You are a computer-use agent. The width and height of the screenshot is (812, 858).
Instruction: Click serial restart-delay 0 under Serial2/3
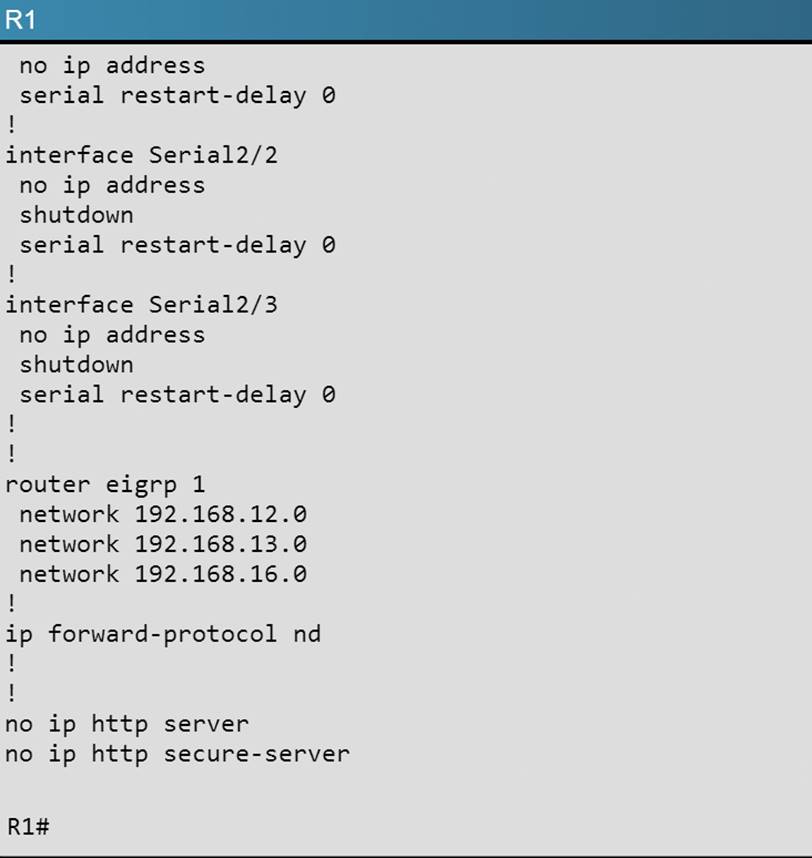point(177,395)
